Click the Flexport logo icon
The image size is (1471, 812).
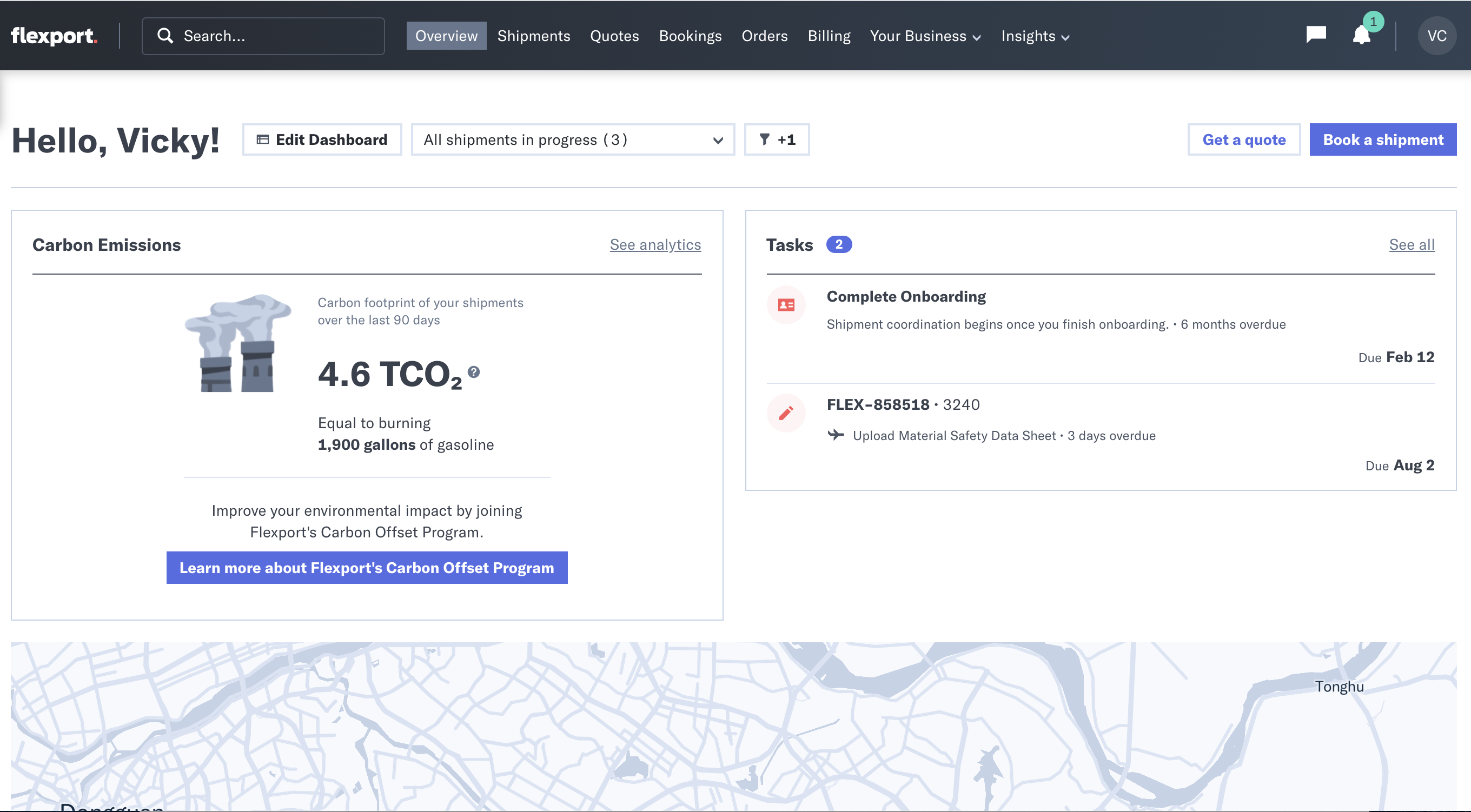click(x=54, y=35)
